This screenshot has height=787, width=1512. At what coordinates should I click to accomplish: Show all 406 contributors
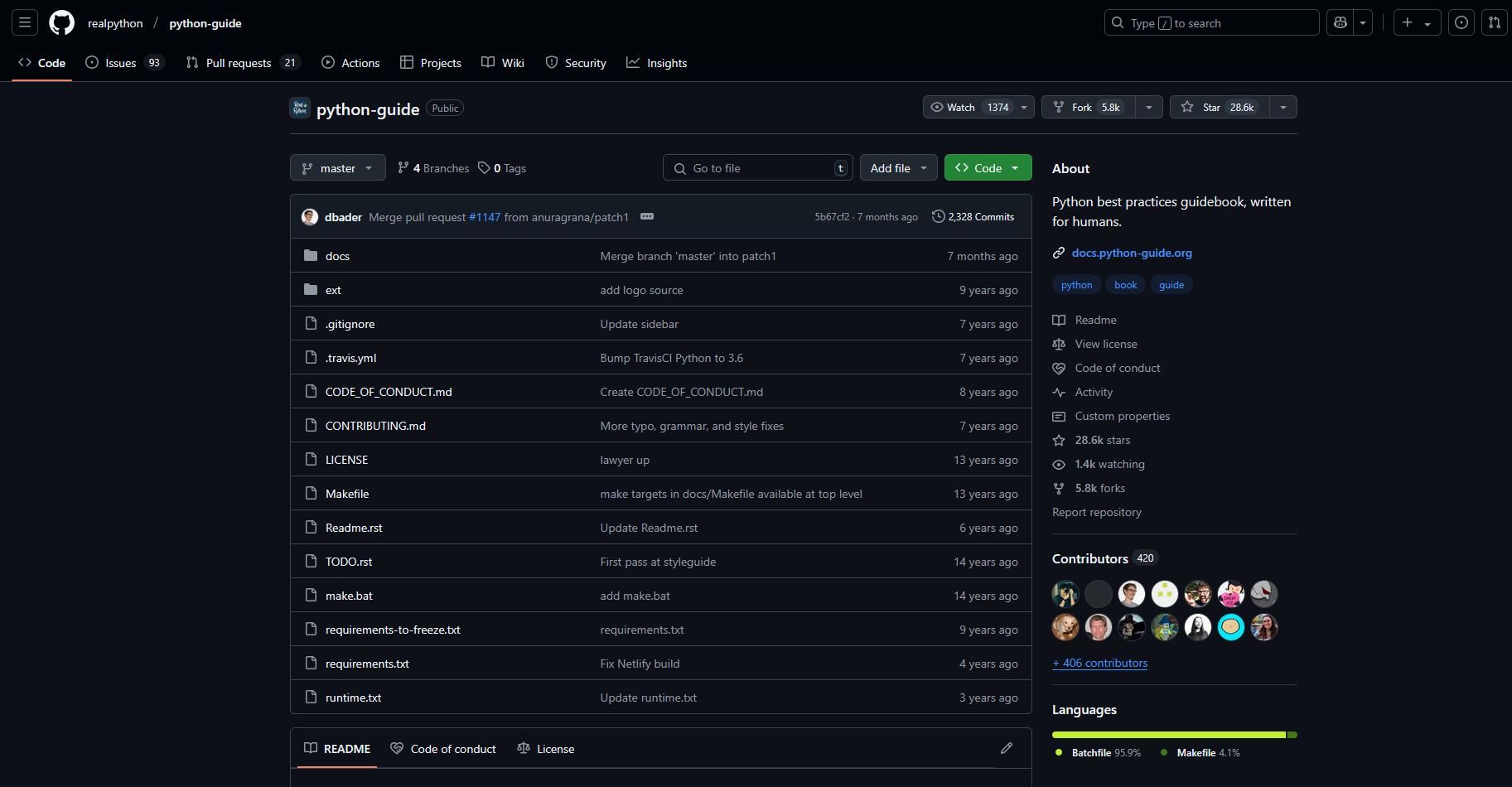(x=1099, y=663)
